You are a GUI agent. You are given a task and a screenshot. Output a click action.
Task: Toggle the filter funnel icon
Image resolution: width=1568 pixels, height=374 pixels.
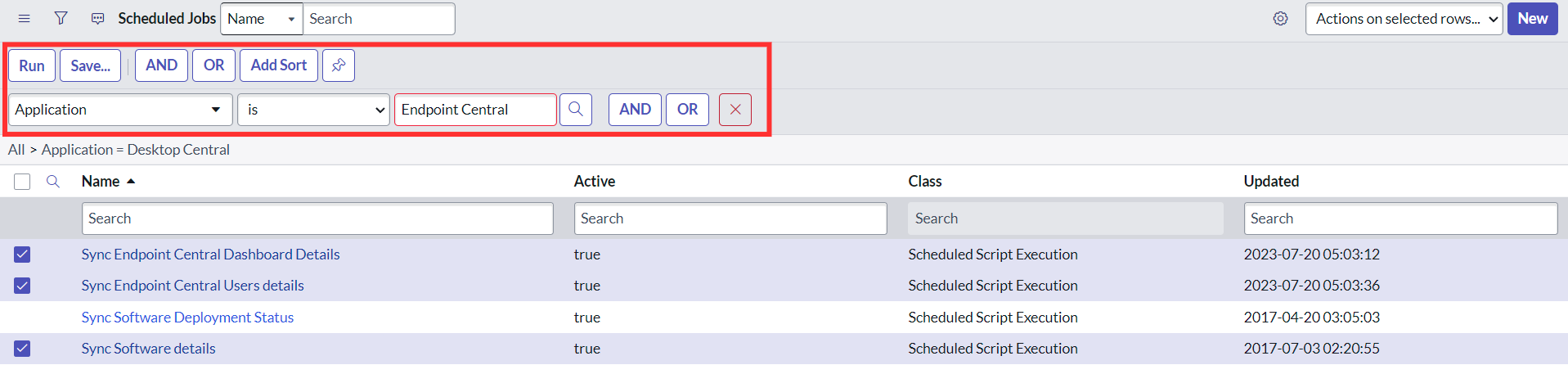coord(61,19)
